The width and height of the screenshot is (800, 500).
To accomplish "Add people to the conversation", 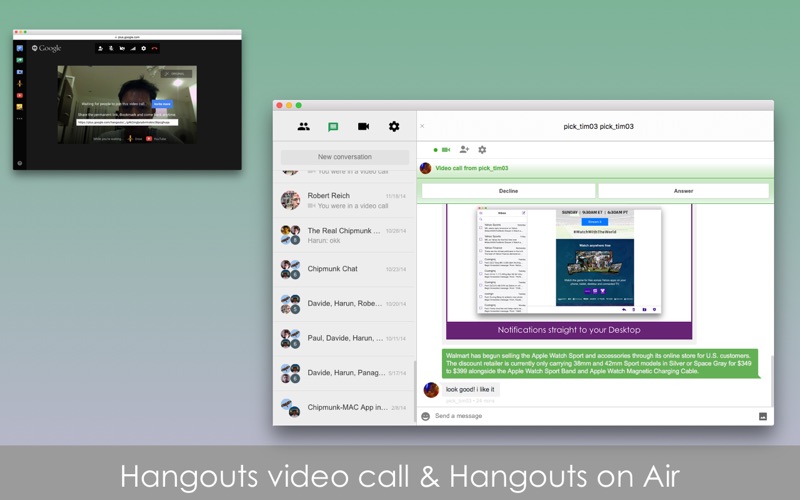I will click(464, 149).
